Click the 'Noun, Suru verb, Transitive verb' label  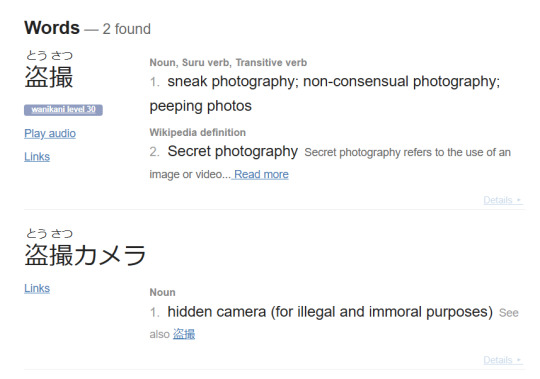click(228, 63)
